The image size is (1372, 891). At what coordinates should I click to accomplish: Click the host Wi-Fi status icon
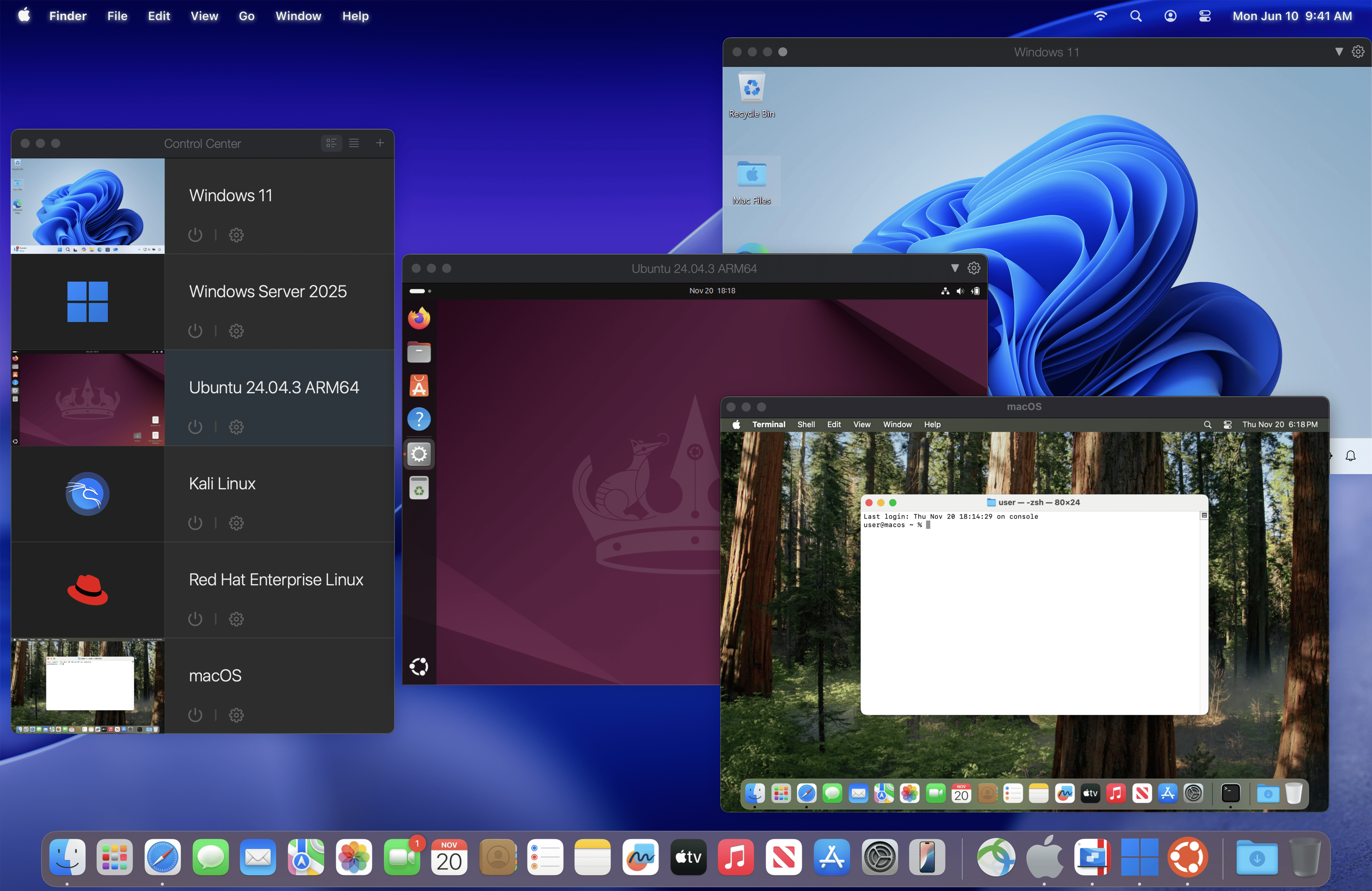click(1101, 16)
